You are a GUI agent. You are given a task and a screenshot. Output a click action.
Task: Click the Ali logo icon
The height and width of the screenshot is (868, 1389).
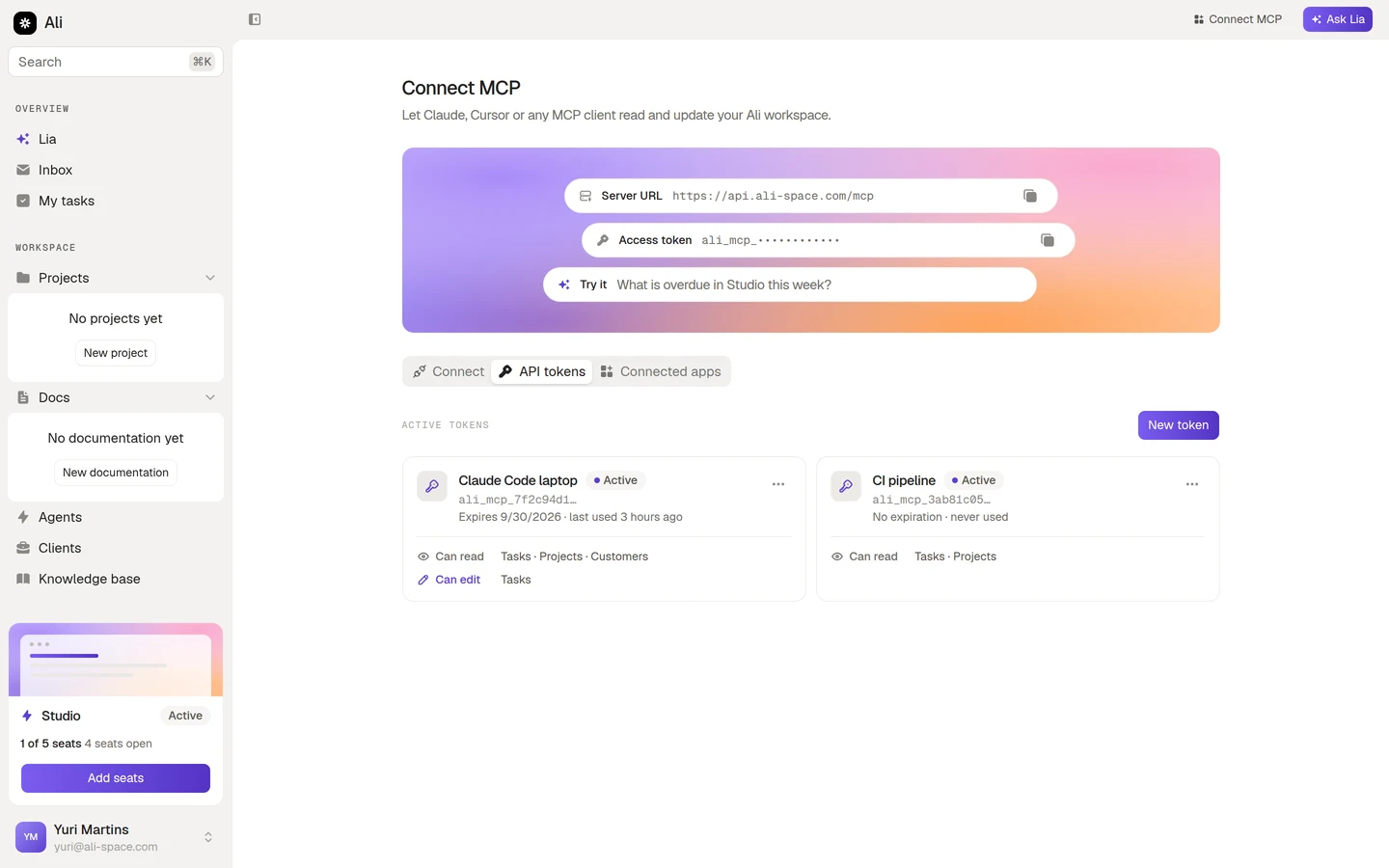(x=25, y=22)
